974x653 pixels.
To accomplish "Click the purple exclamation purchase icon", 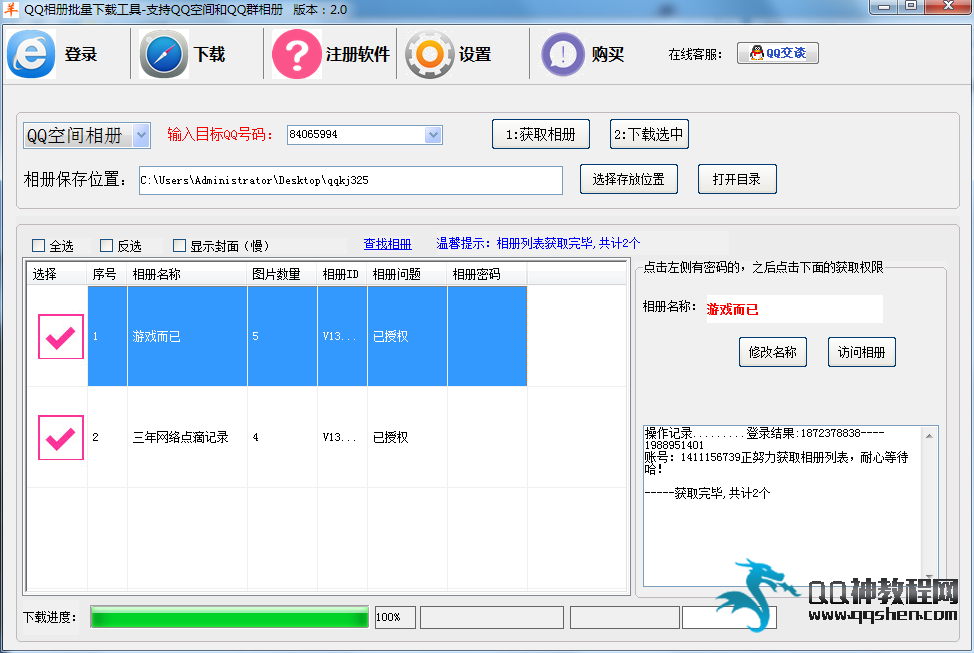I will (x=563, y=55).
